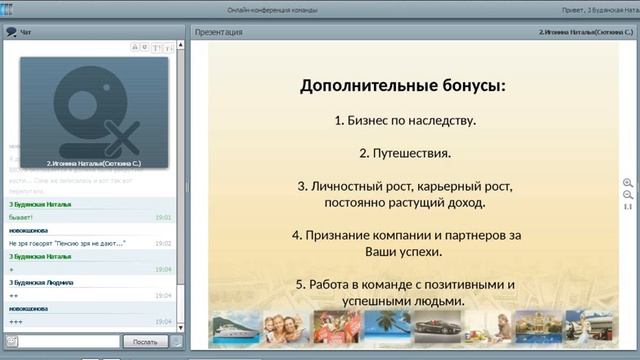
Task: Zoom out of the presentation slide
Action: (x=628, y=195)
